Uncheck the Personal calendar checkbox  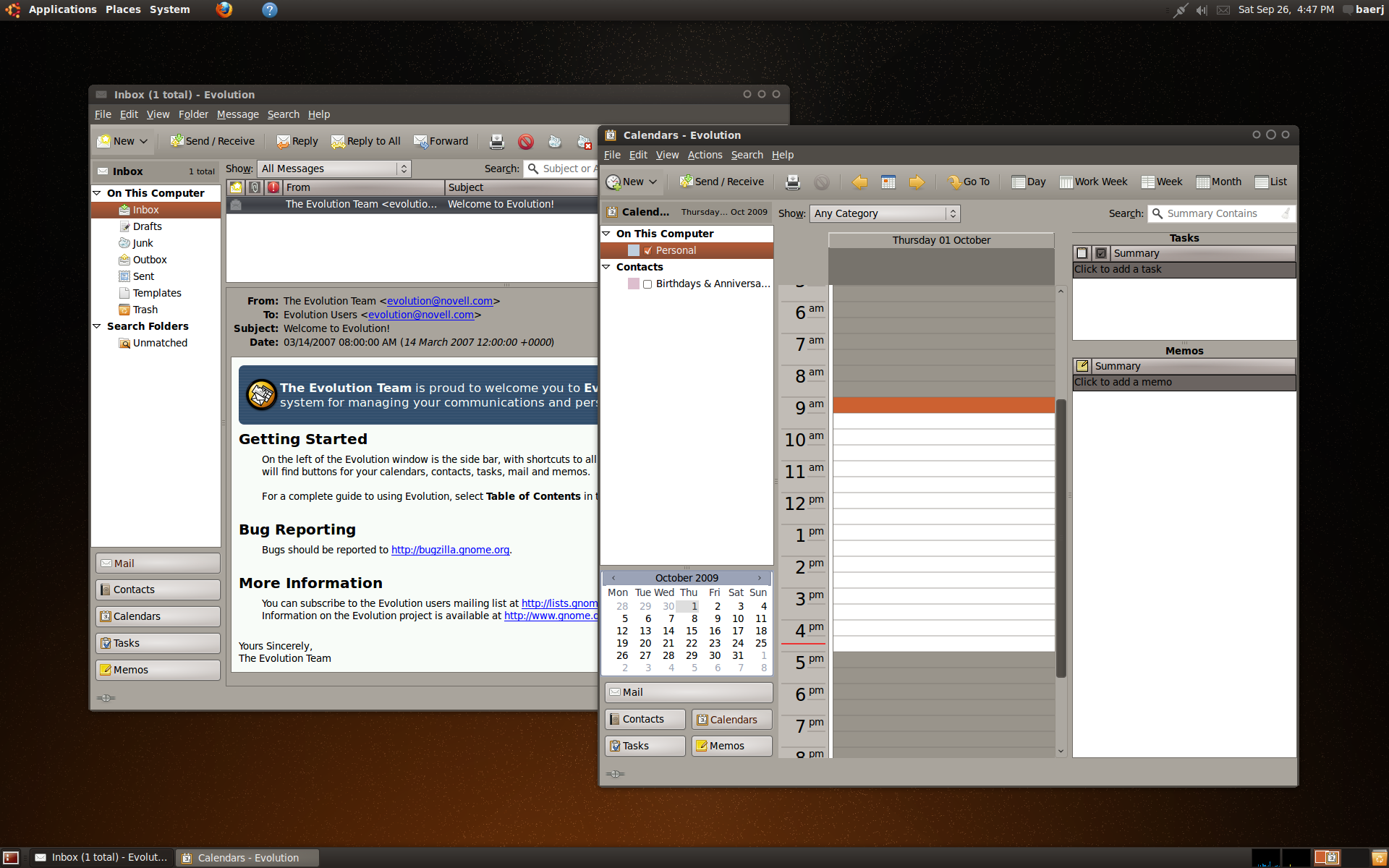(x=648, y=251)
